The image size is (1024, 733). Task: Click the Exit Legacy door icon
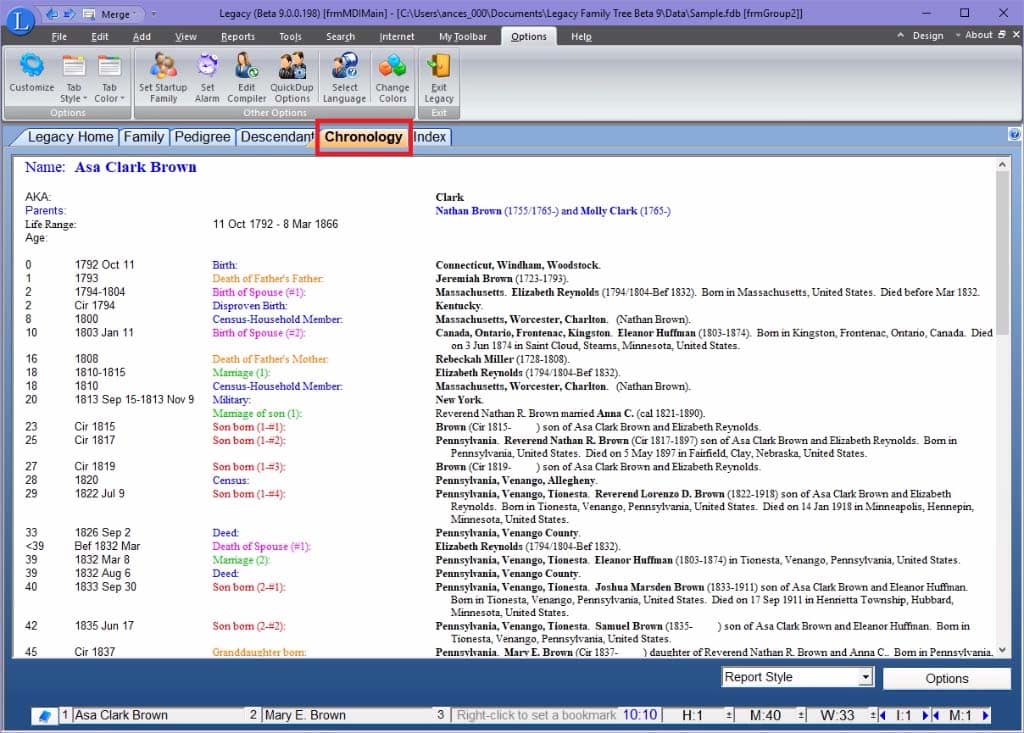coord(438,75)
